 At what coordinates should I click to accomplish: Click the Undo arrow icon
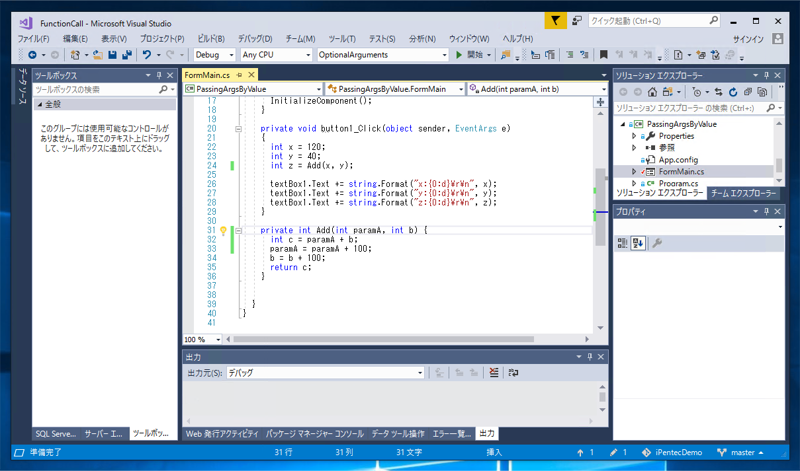click(x=147, y=55)
